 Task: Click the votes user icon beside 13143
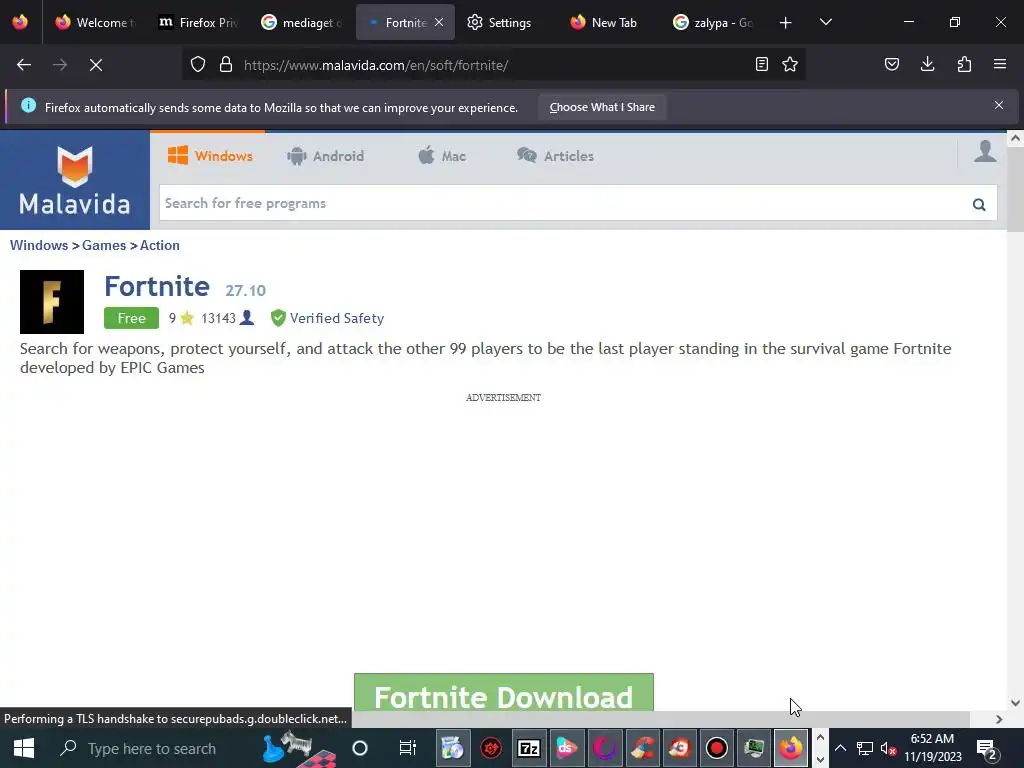coord(247,318)
